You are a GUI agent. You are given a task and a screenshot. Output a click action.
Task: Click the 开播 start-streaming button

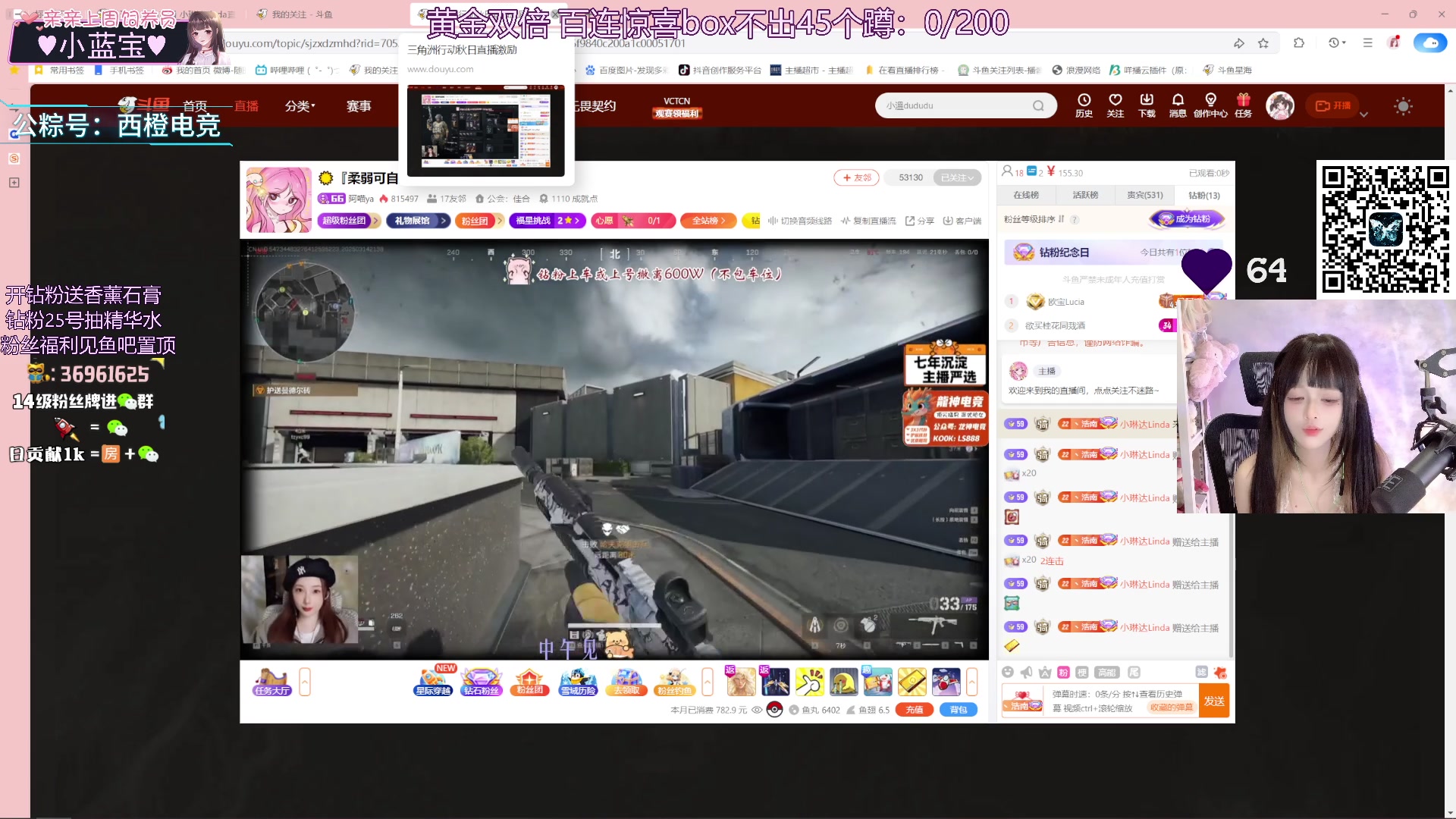pos(1332,106)
